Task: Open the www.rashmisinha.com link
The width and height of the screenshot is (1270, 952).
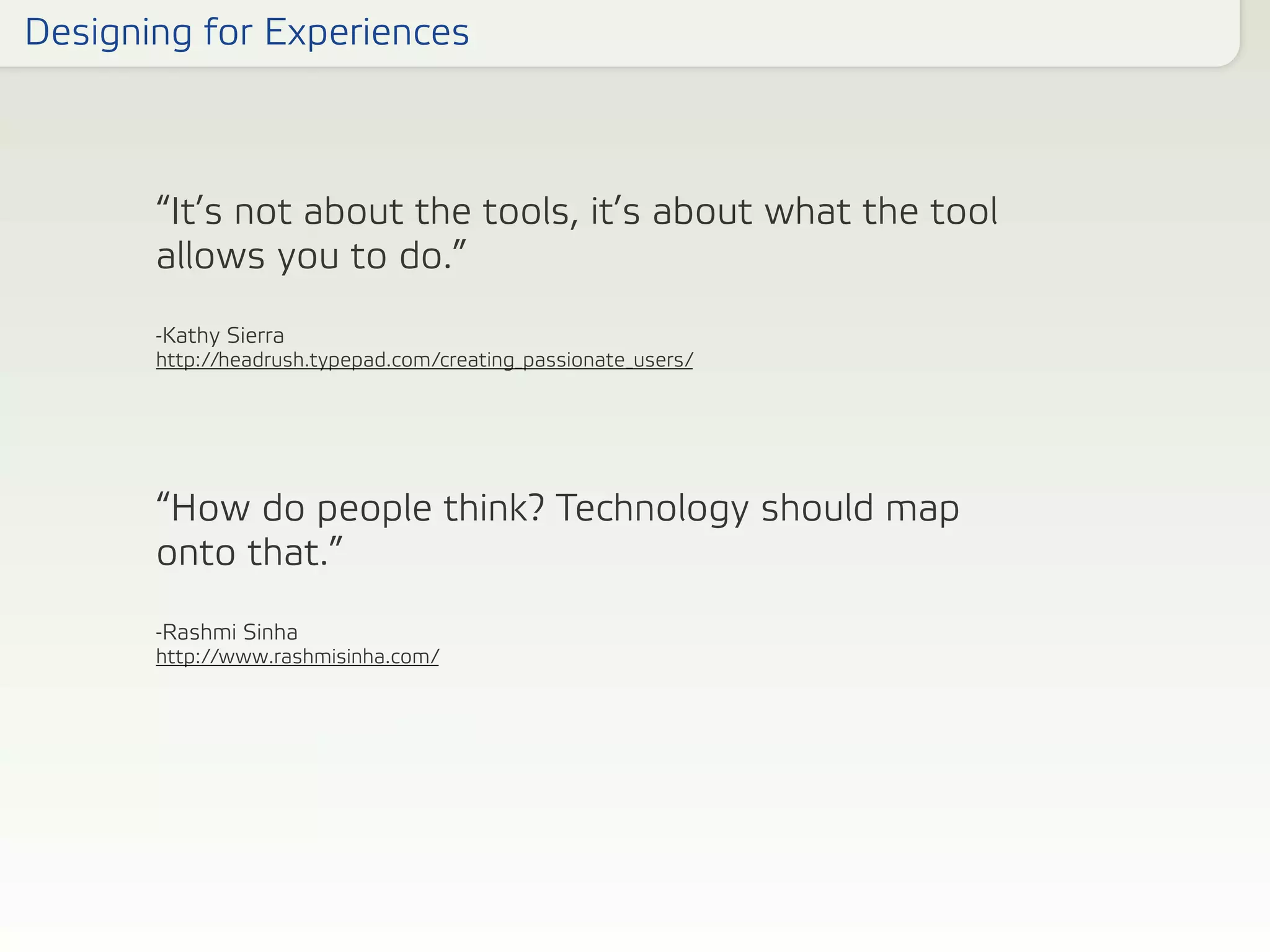Action: tap(297, 656)
